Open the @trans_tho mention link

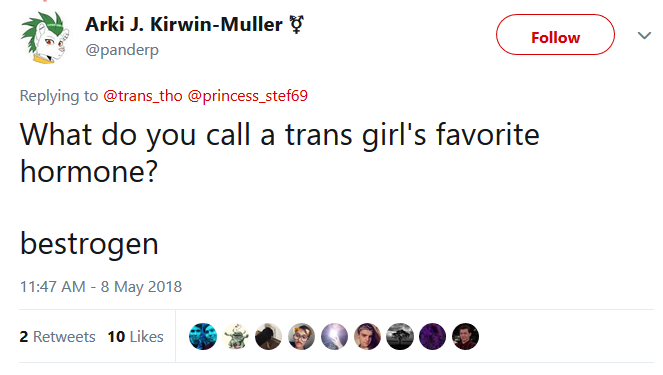(143, 96)
